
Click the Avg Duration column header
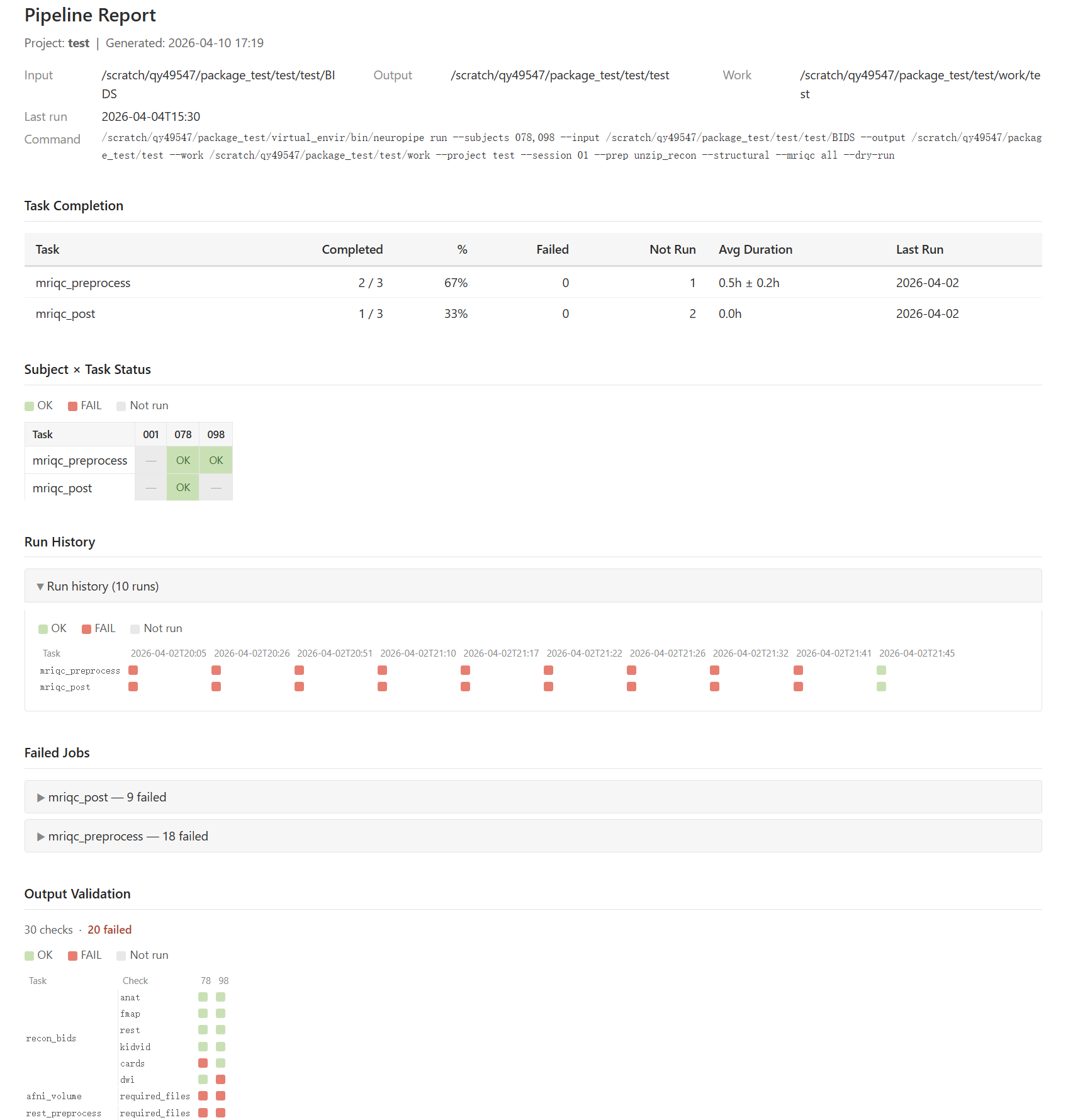point(755,249)
